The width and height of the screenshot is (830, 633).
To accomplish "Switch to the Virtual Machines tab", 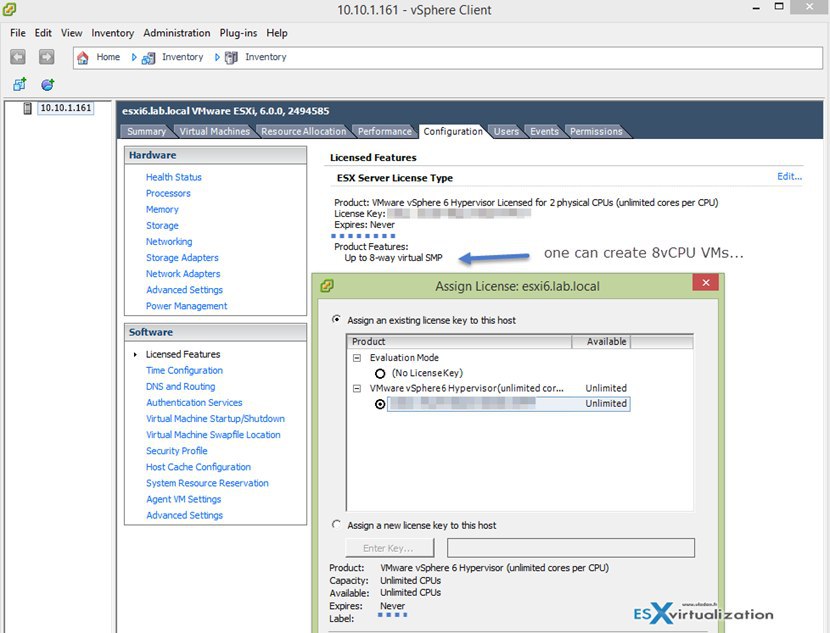I will coord(214,131).
